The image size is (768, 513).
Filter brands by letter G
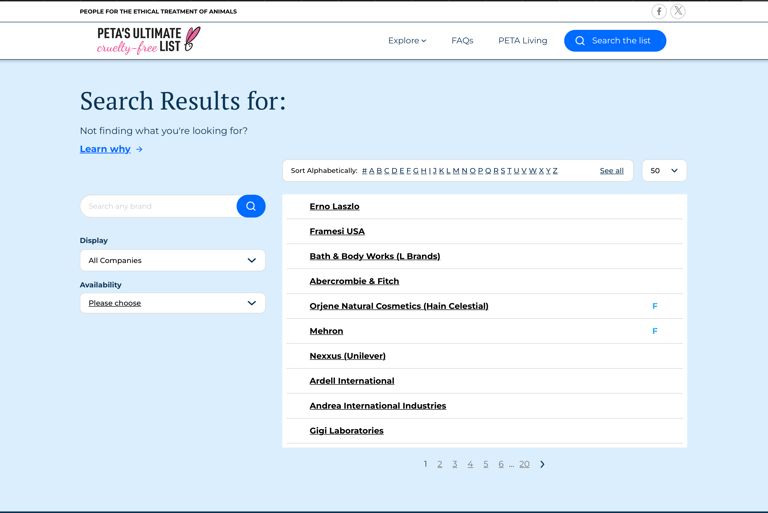[x=416, y=171]
